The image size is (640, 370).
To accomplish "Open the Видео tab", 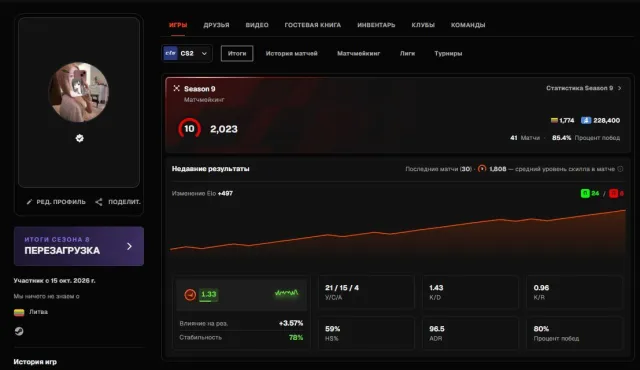I will pos(257,25).
